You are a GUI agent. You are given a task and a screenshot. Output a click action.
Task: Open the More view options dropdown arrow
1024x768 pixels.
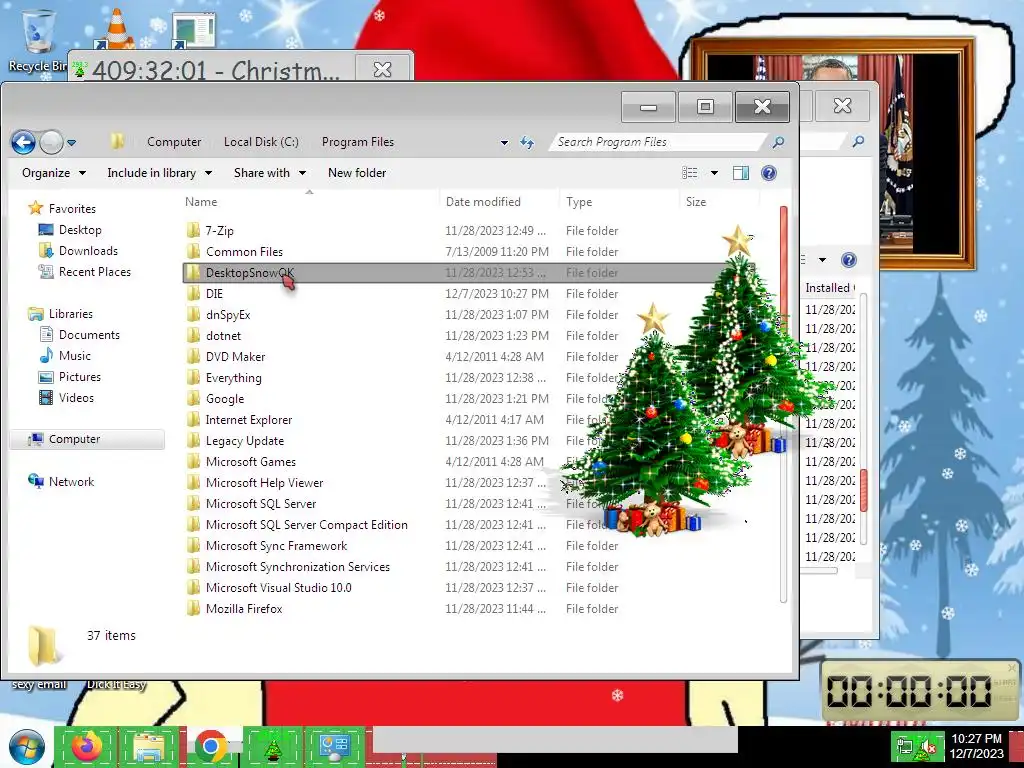[714, 173]
